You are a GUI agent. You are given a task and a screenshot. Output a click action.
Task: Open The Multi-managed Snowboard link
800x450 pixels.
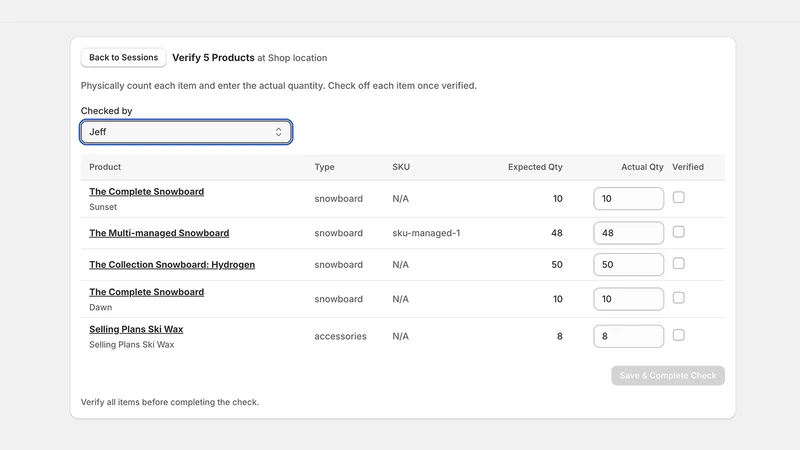click(x=159, y=233)
